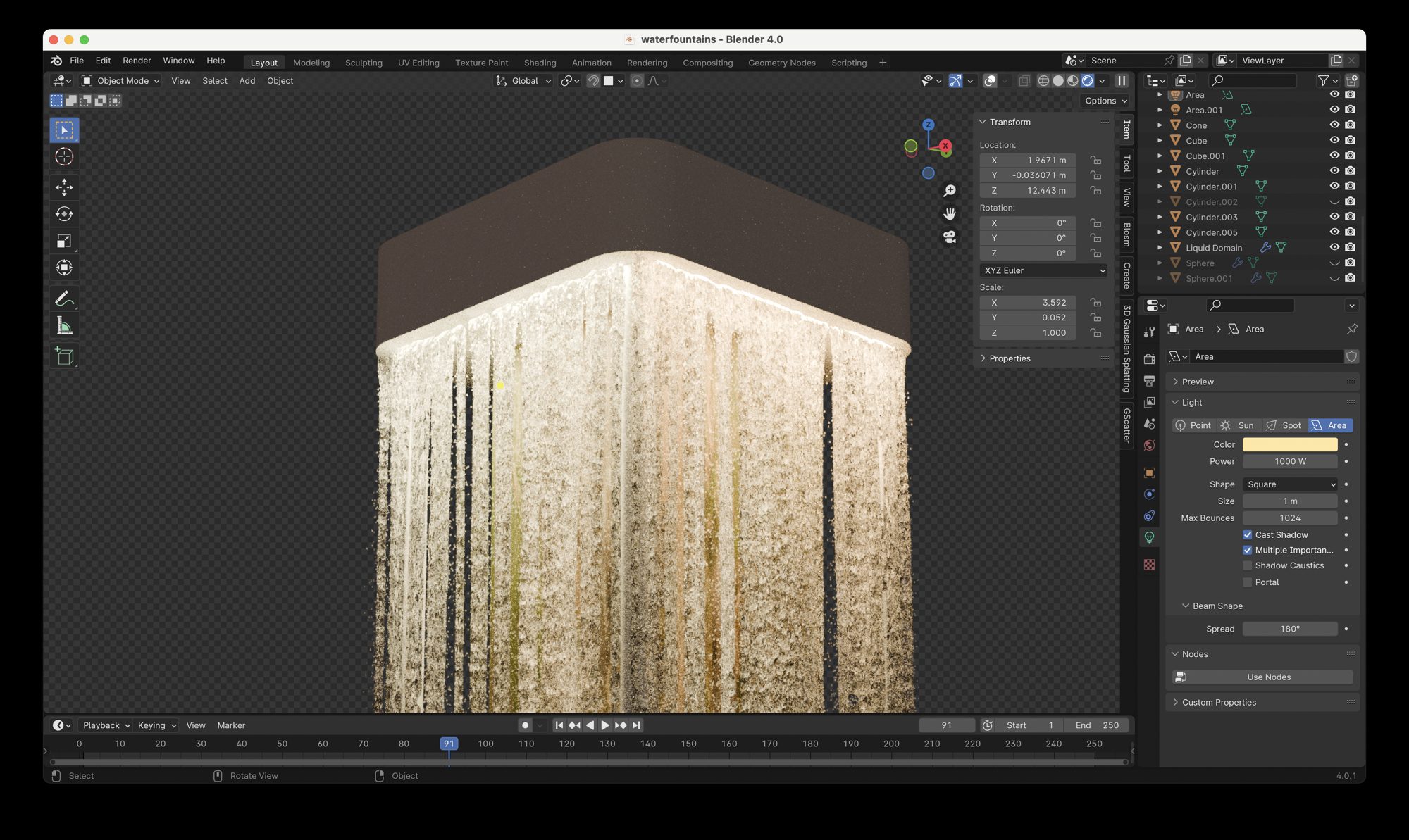Click the pan view hand icon
The image size is (1409, 840).
pyautogui.click(x=950, y=214)
